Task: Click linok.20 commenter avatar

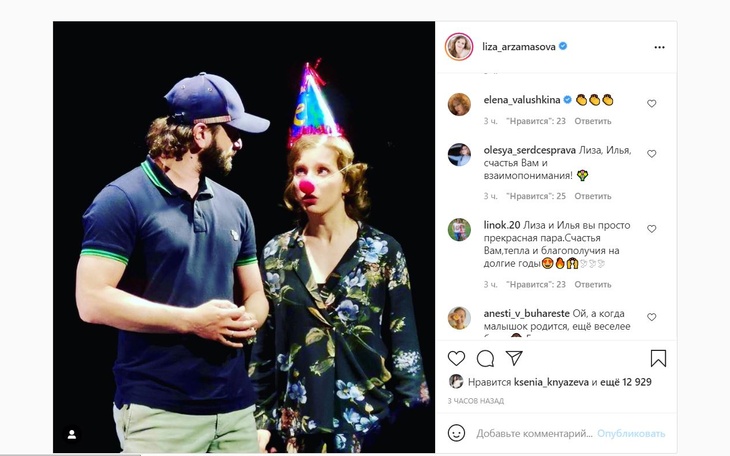Action: (459, 229)
